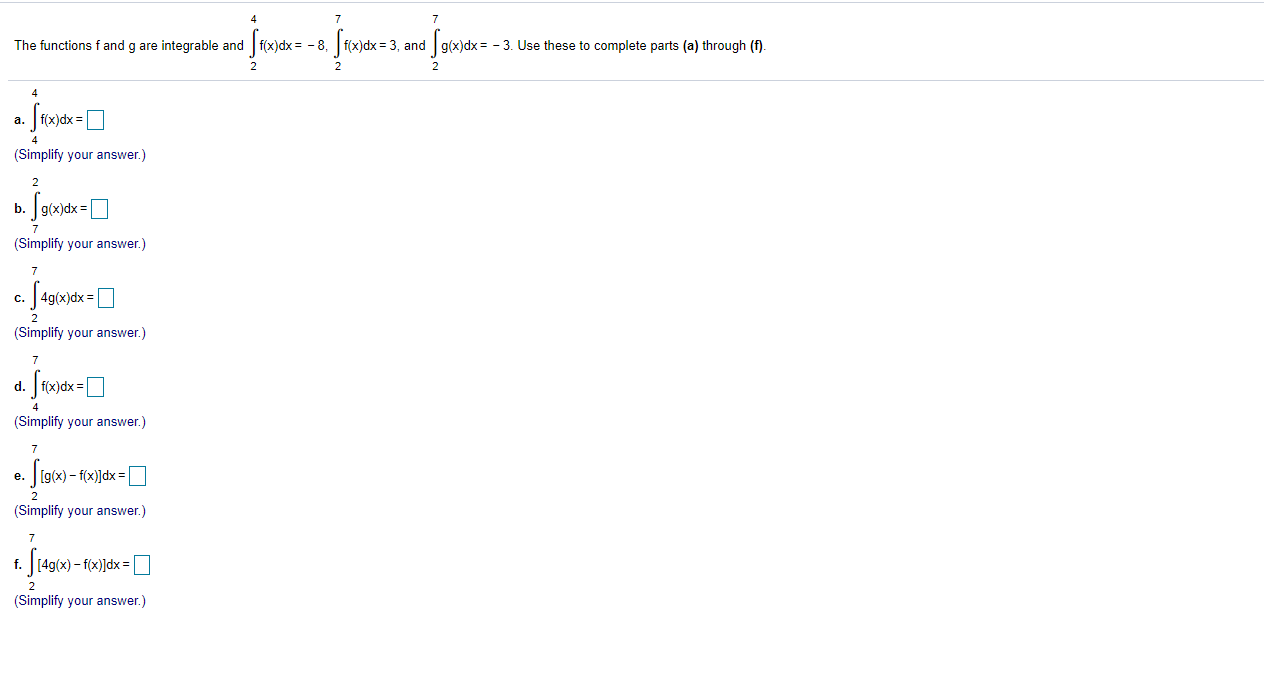
Task: Select the part f label
Action: point(17,564)
